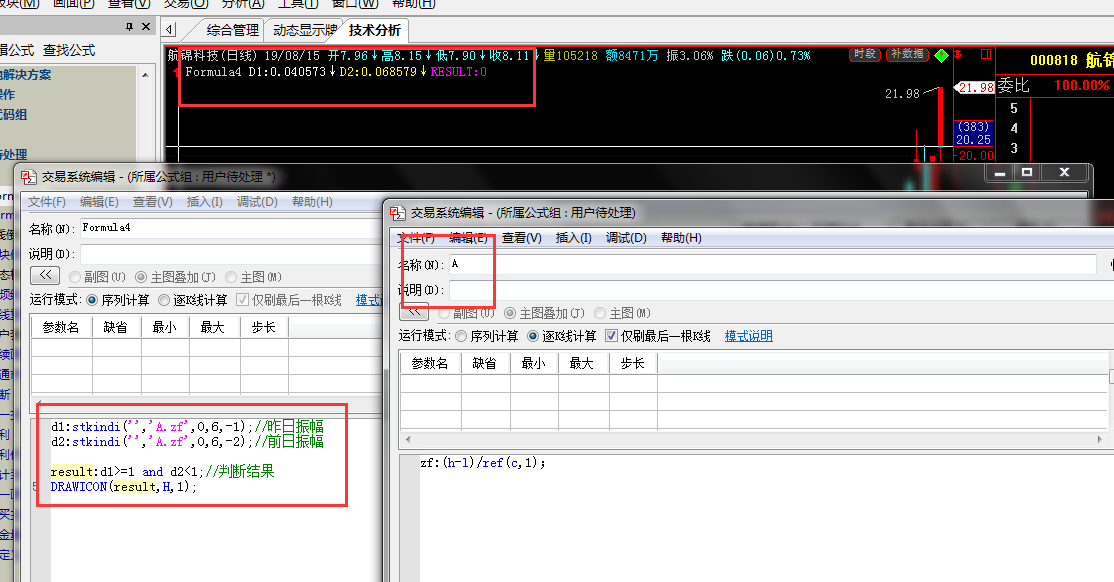Open 文件(F) menu in Formula4 editor
Image resolution: width=1114 pixels, height=582 pixels.
pyautogui.click(x=47, y=202)
